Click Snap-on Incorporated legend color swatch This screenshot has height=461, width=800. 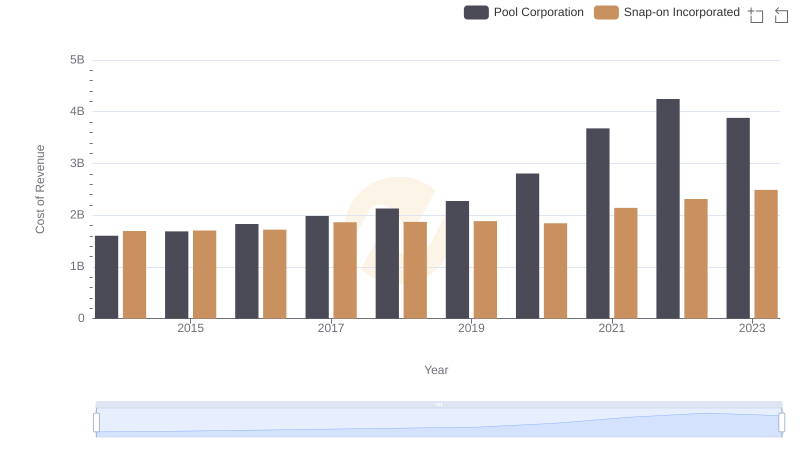pyautogui.click(x=606, y=12)
